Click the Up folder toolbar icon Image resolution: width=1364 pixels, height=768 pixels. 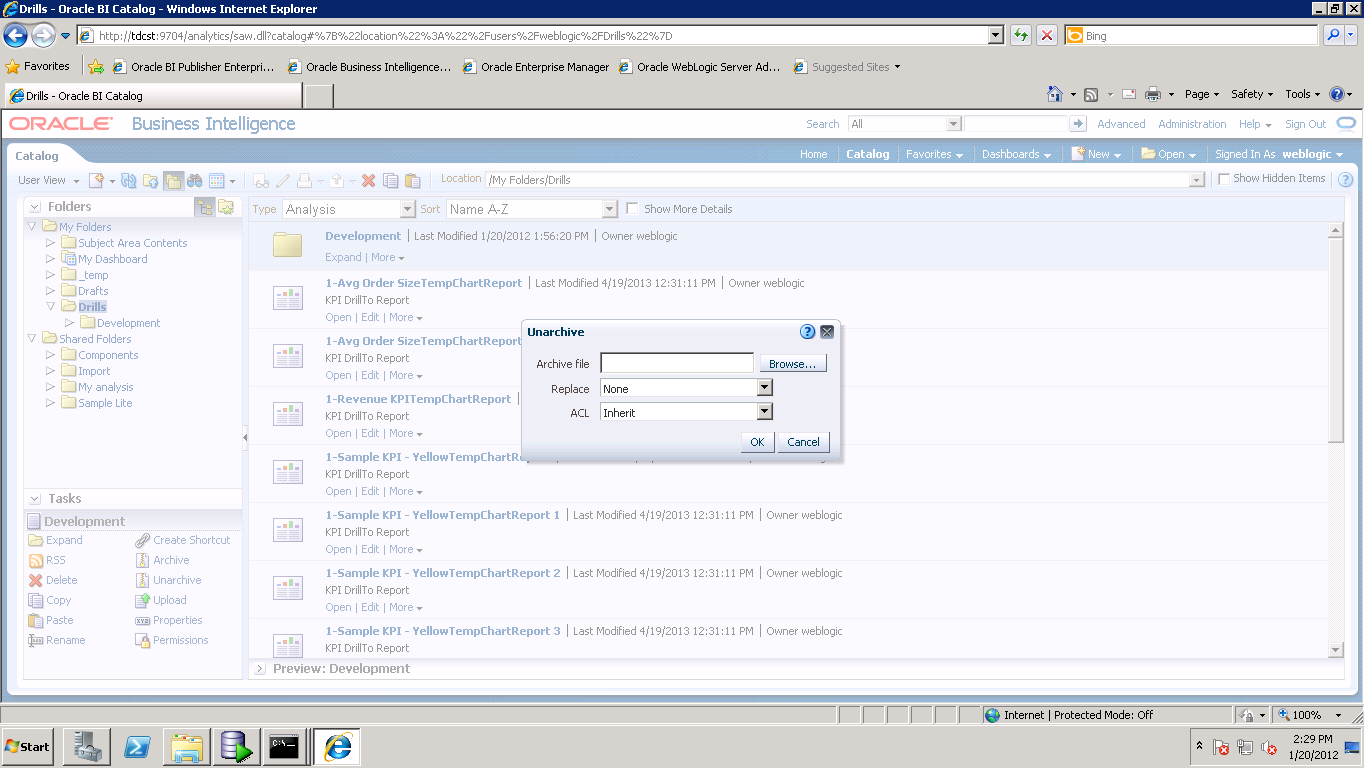tap(151, 181)
